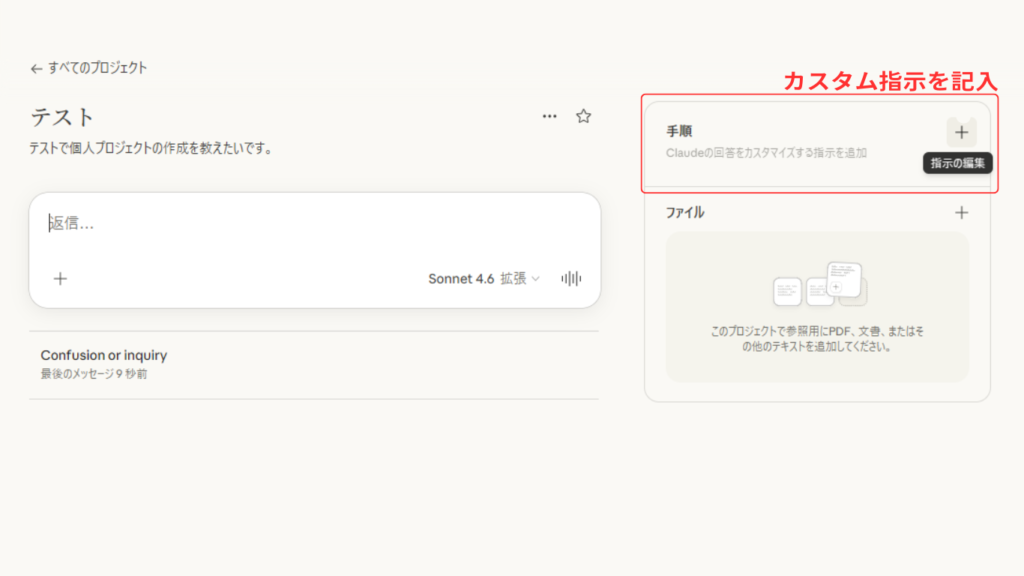Start voice mode with the waveform icon
The image size is (1024, 576).
coord(571,279)
